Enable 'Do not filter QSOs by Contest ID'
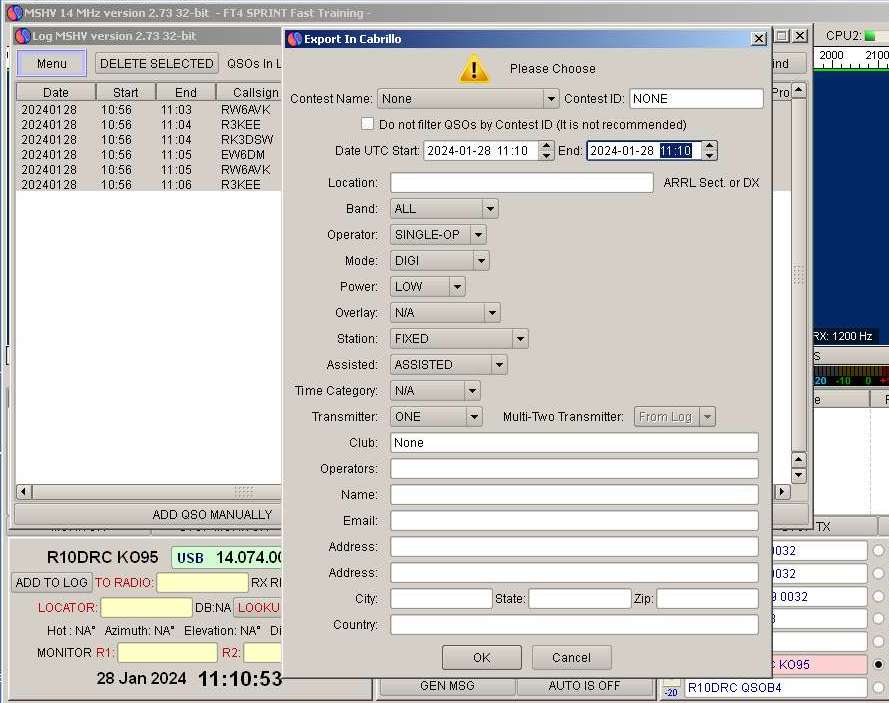The image size is (889, 703). 368,125
